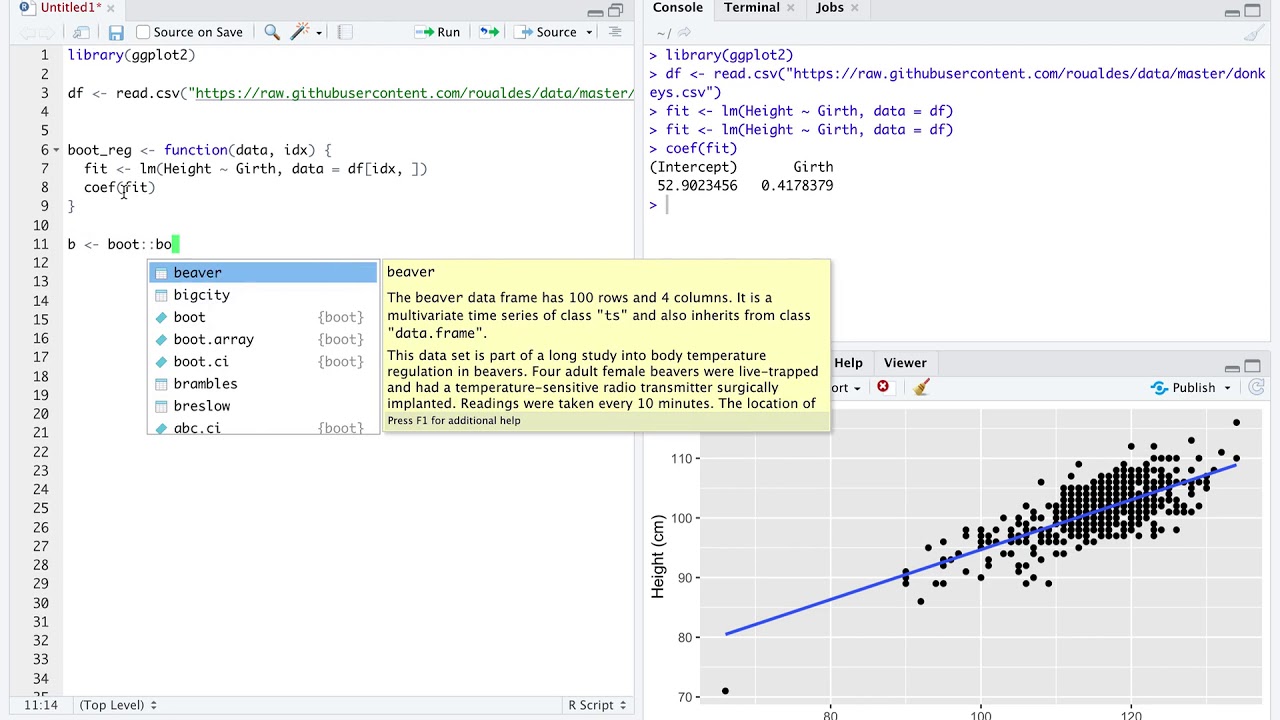Show the script in a new window
The height and width of the screenshot is (720, 1280).
(82, 32)
